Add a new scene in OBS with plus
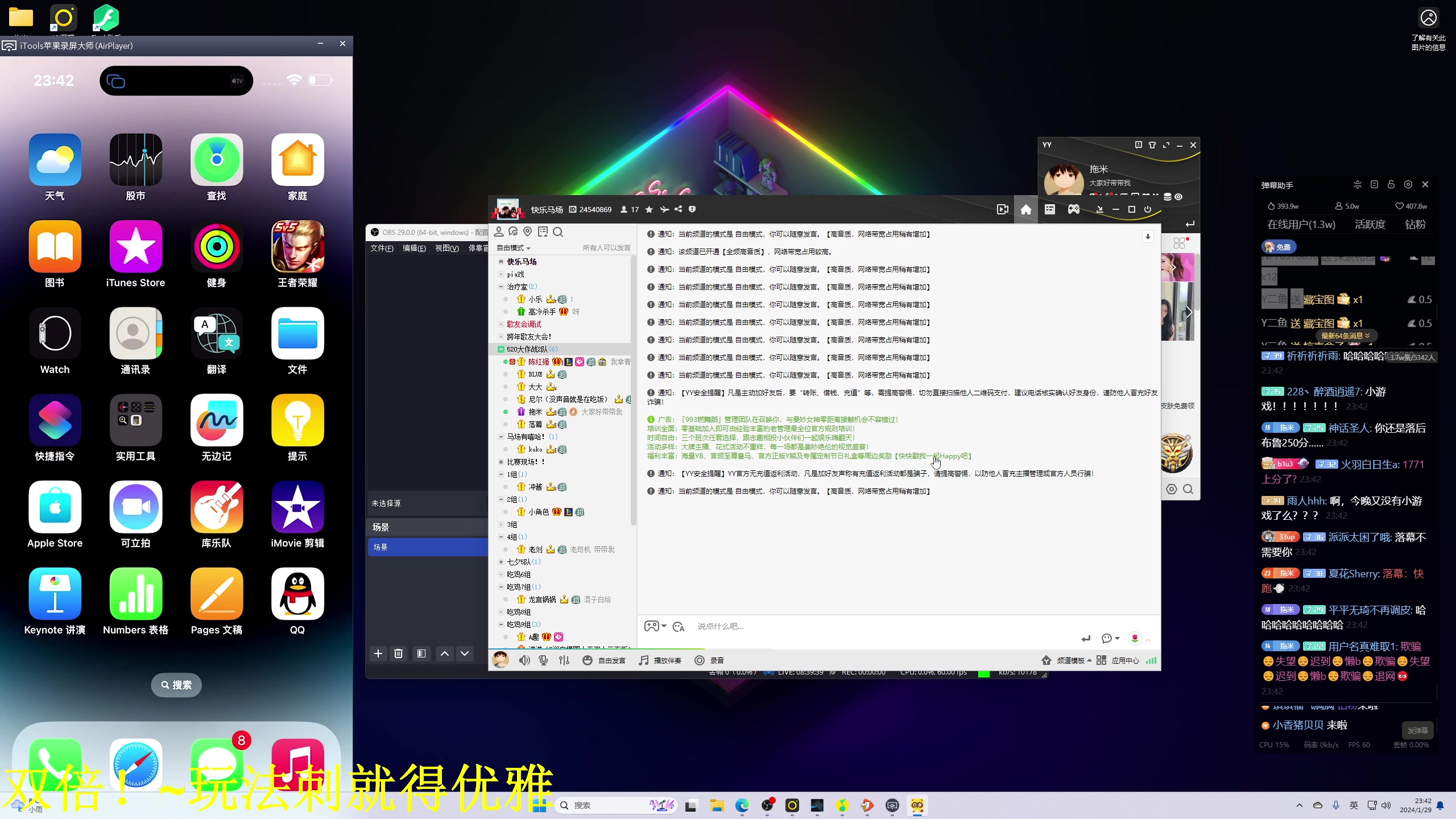 coord(378,653)
